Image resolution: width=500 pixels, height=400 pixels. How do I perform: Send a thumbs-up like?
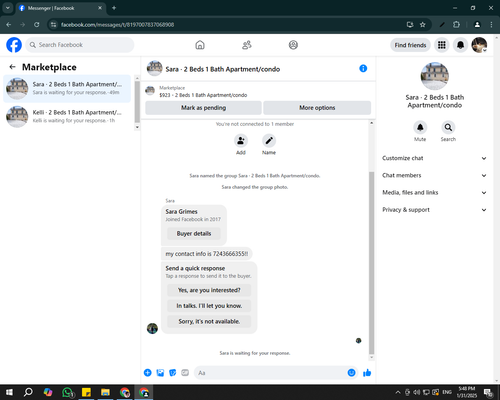(x=367, y=373)
